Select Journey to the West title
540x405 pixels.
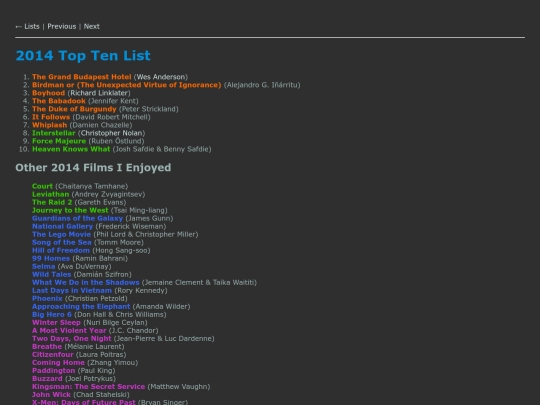(70, 210)
